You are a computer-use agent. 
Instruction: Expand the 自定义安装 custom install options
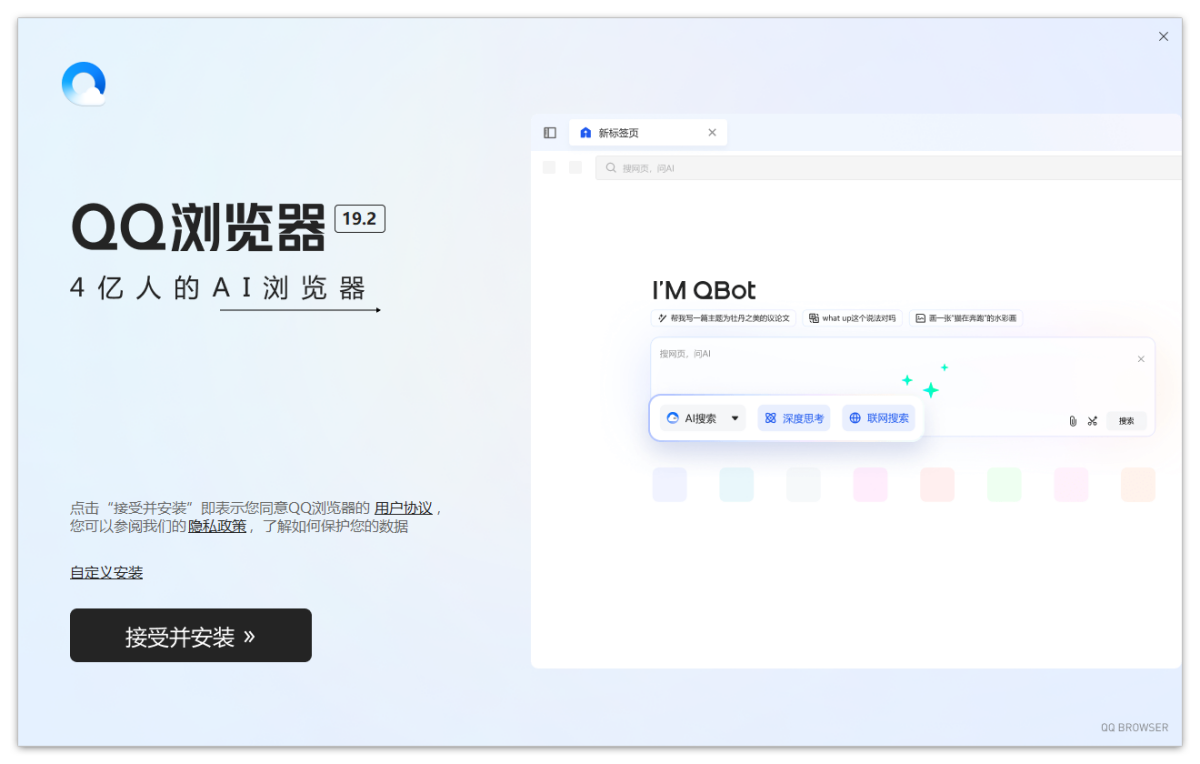(x=106, y=572)
